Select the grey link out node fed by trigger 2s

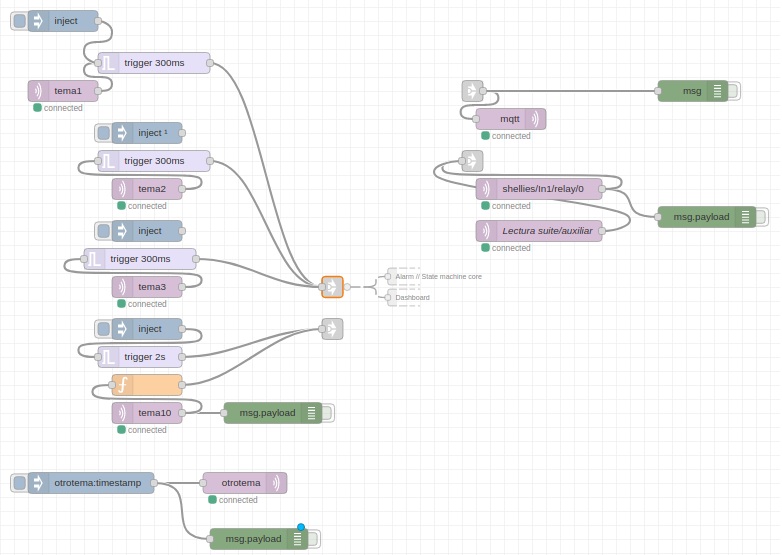(x=332, y=329)
